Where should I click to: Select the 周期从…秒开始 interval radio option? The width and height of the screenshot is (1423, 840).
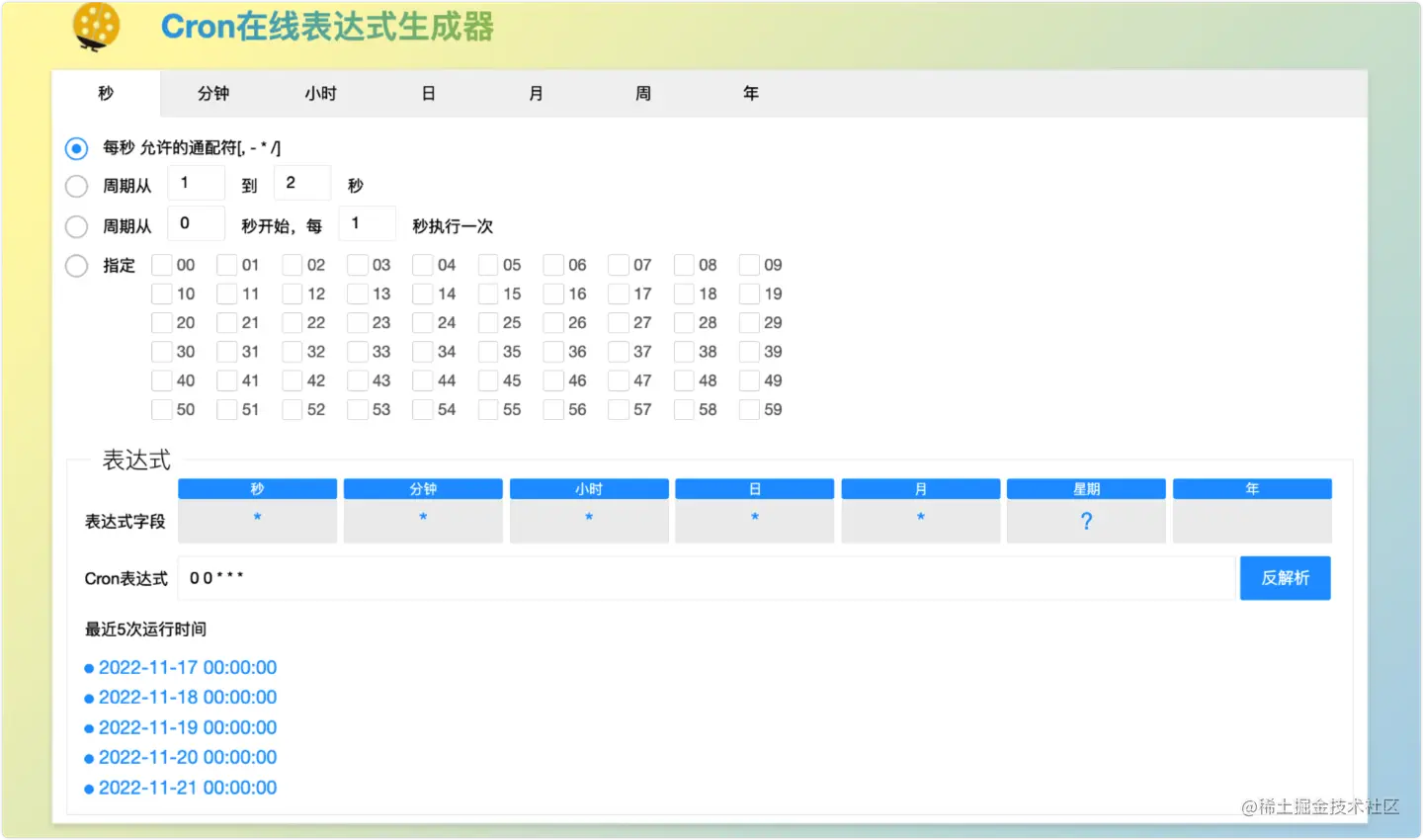pyautogui.click(x=76, y=226)
